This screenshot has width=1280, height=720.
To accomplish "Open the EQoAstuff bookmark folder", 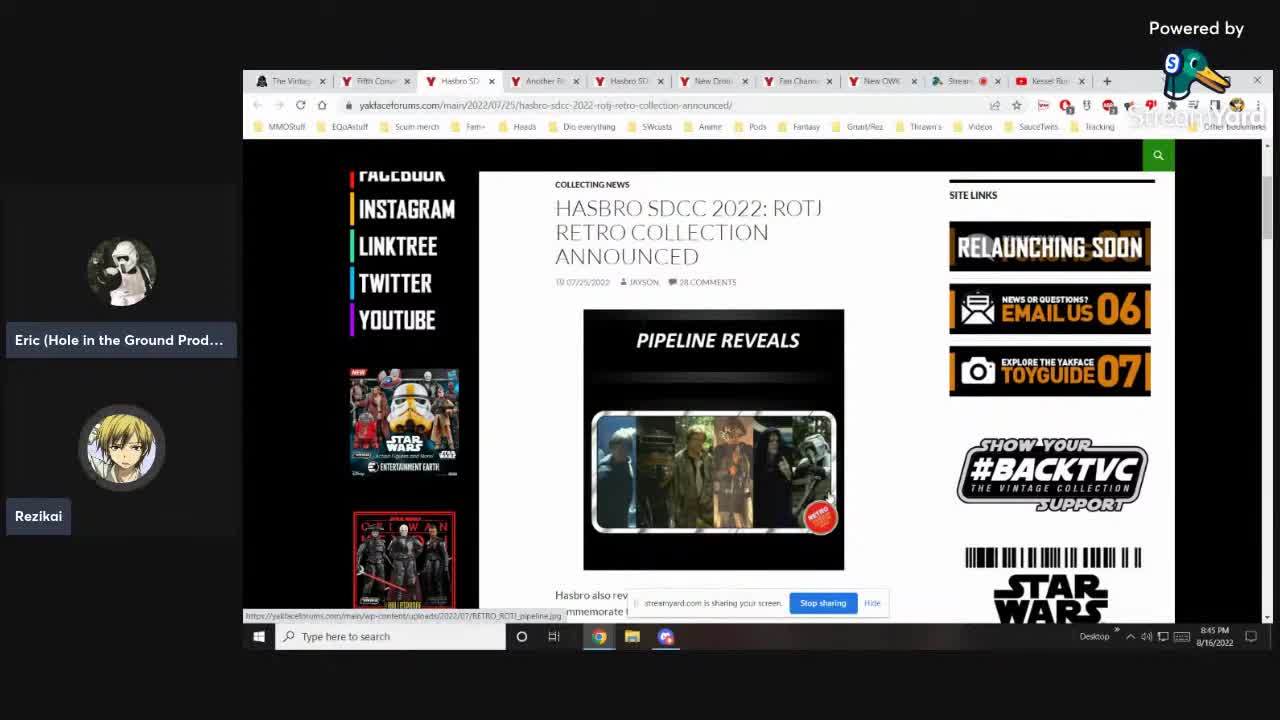I will pos(342,127).
